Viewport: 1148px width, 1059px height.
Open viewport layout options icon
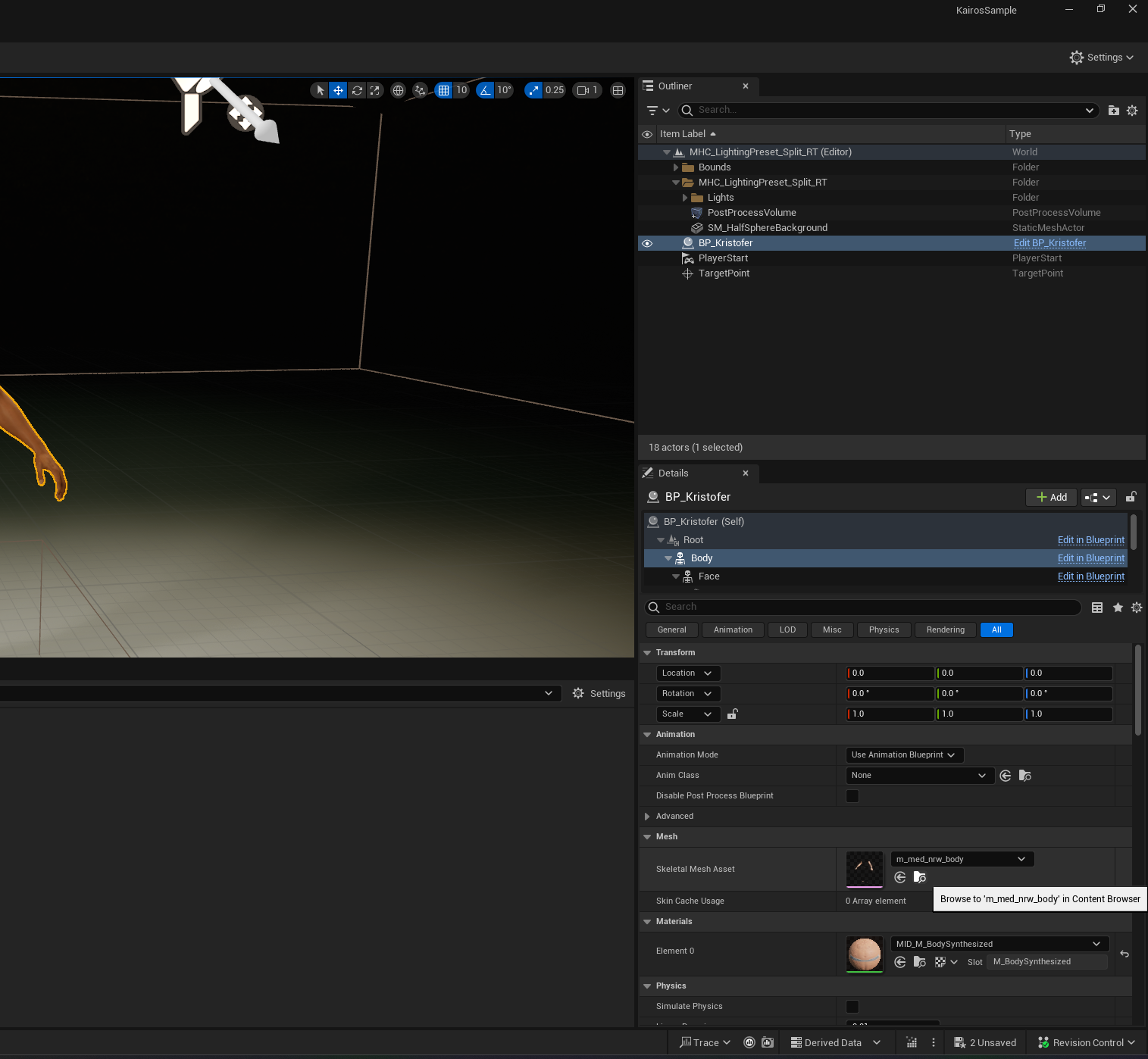tap(618, 90)
